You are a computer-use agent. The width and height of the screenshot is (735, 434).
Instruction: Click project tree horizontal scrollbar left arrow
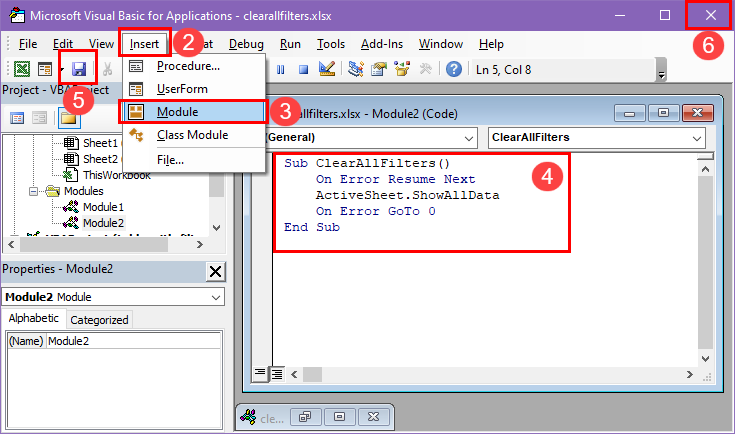(x=11, y=244)
